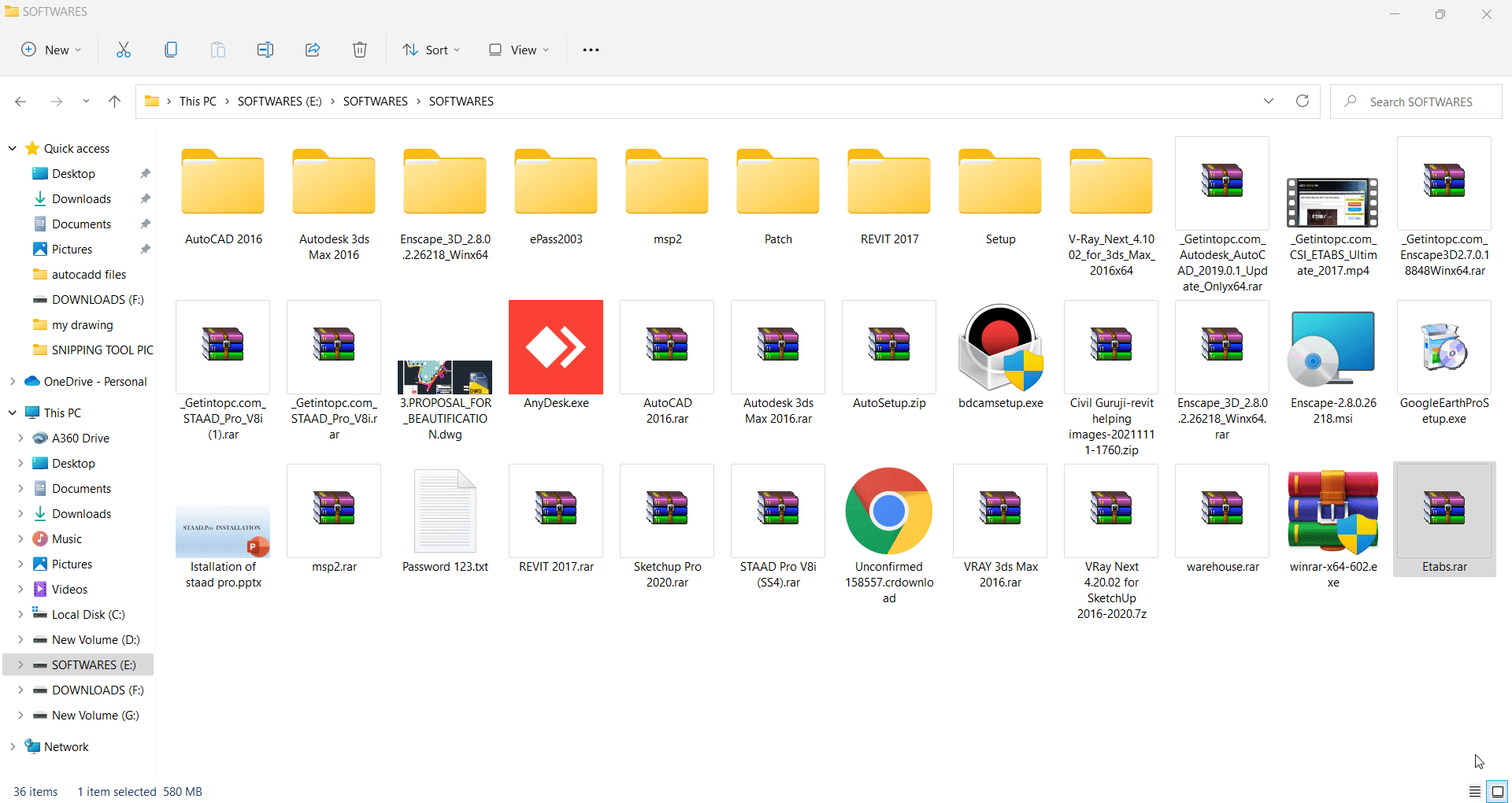
Task: Select the Enscape-2.8.0.26218.msi installer icon
Action: point(1332,348)
